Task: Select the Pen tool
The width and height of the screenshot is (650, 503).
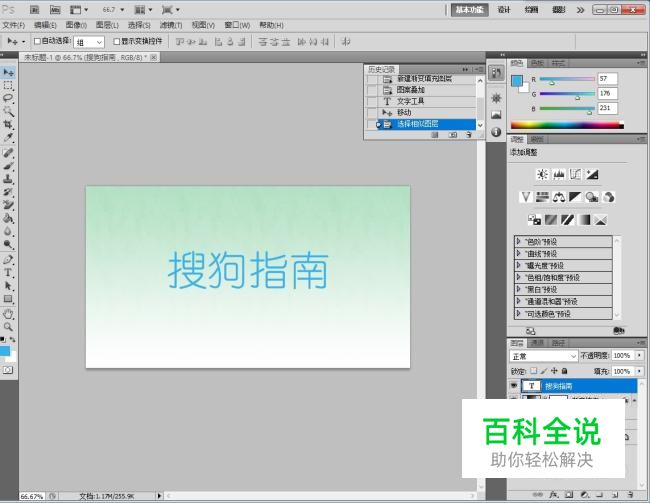Action: tap(8, 260)
